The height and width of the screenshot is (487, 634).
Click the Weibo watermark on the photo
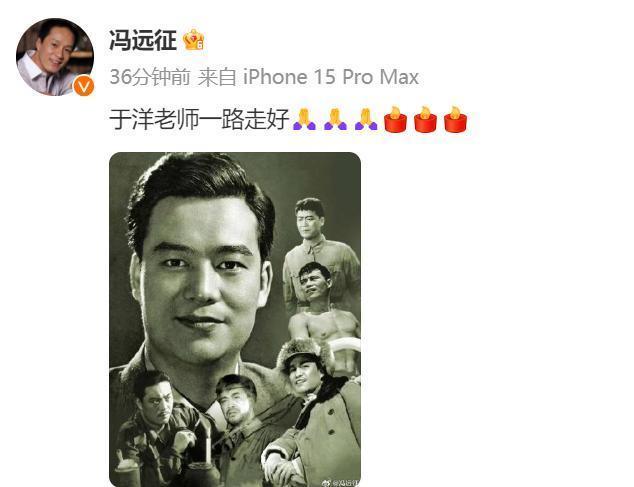[340, 483]
